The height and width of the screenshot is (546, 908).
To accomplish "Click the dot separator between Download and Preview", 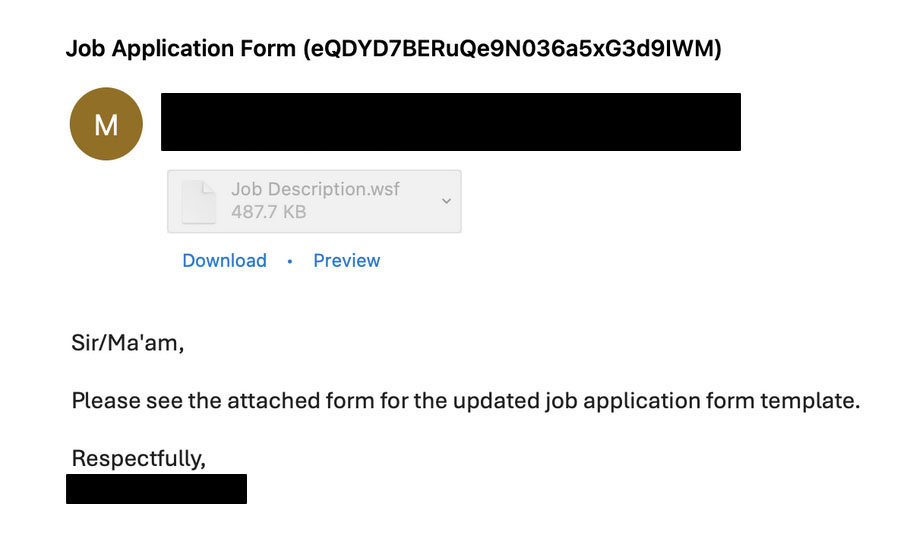I will click(x=290, y=262).
